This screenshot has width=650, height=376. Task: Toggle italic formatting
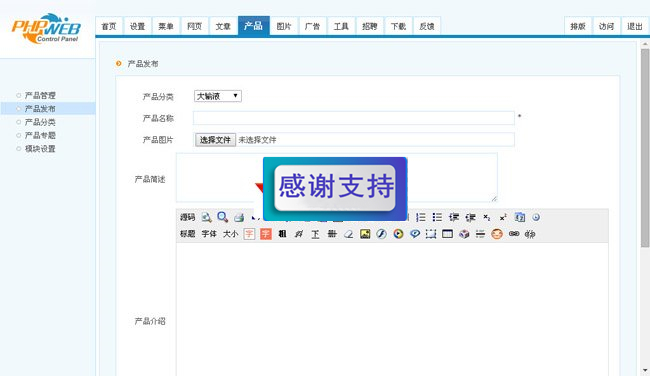coord(298,234)
